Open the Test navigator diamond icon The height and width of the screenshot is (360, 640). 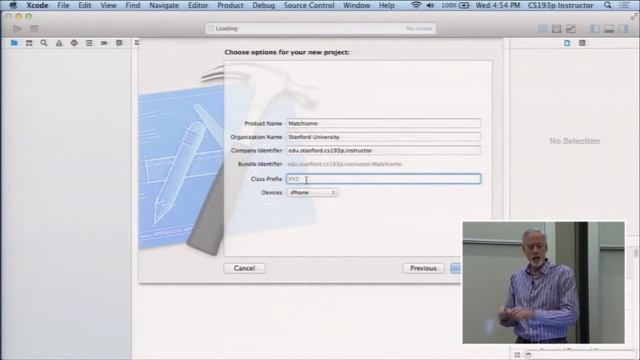(74, 43)
